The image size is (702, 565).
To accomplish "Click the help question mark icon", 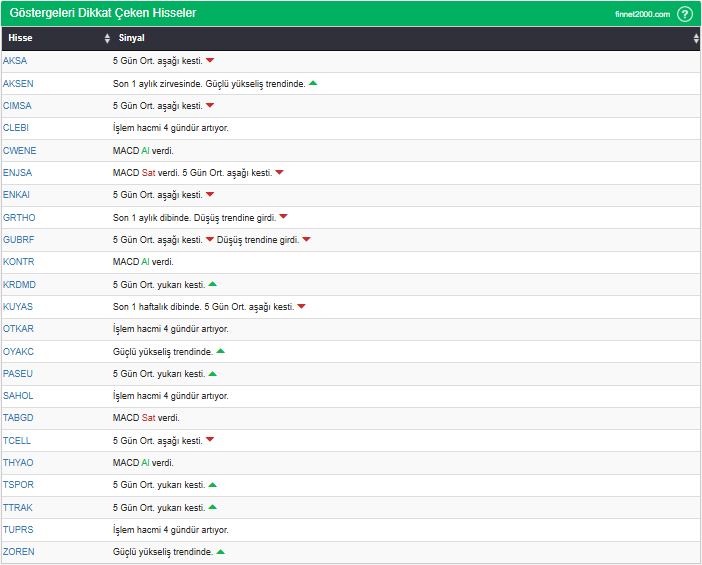I will coord(685,14).
